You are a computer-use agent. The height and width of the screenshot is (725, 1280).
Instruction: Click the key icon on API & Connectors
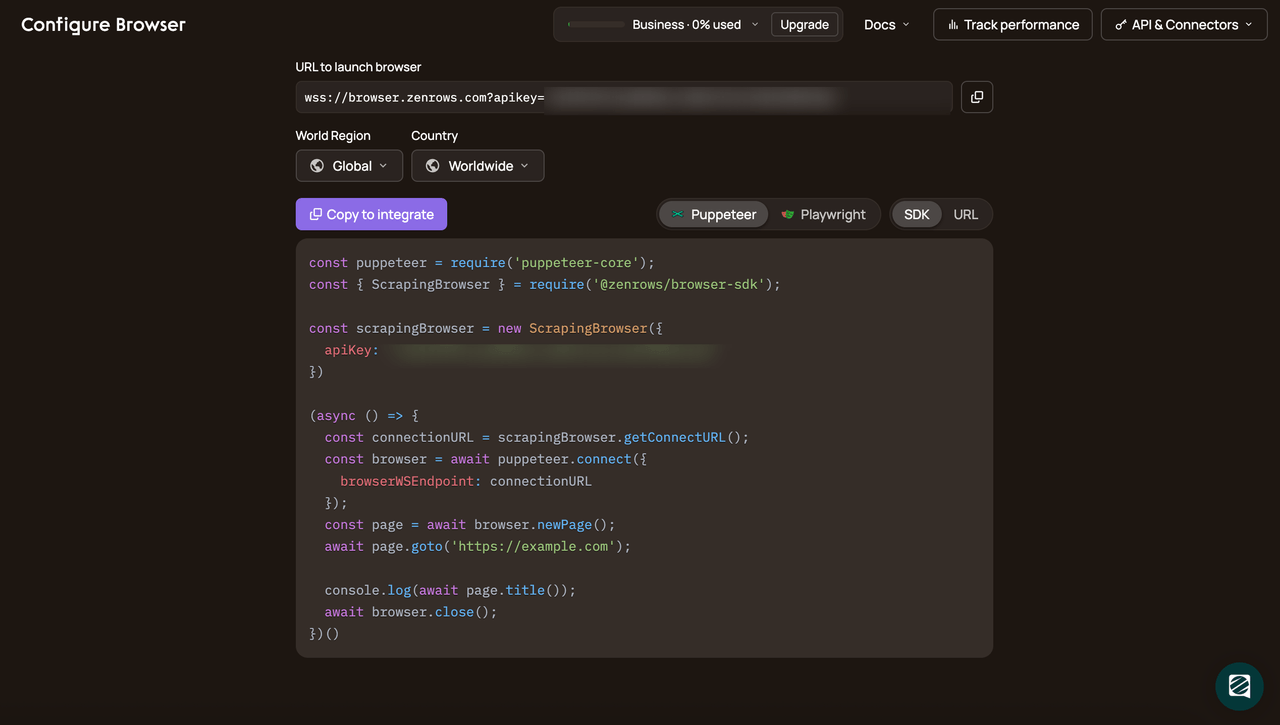point(1121,25)
